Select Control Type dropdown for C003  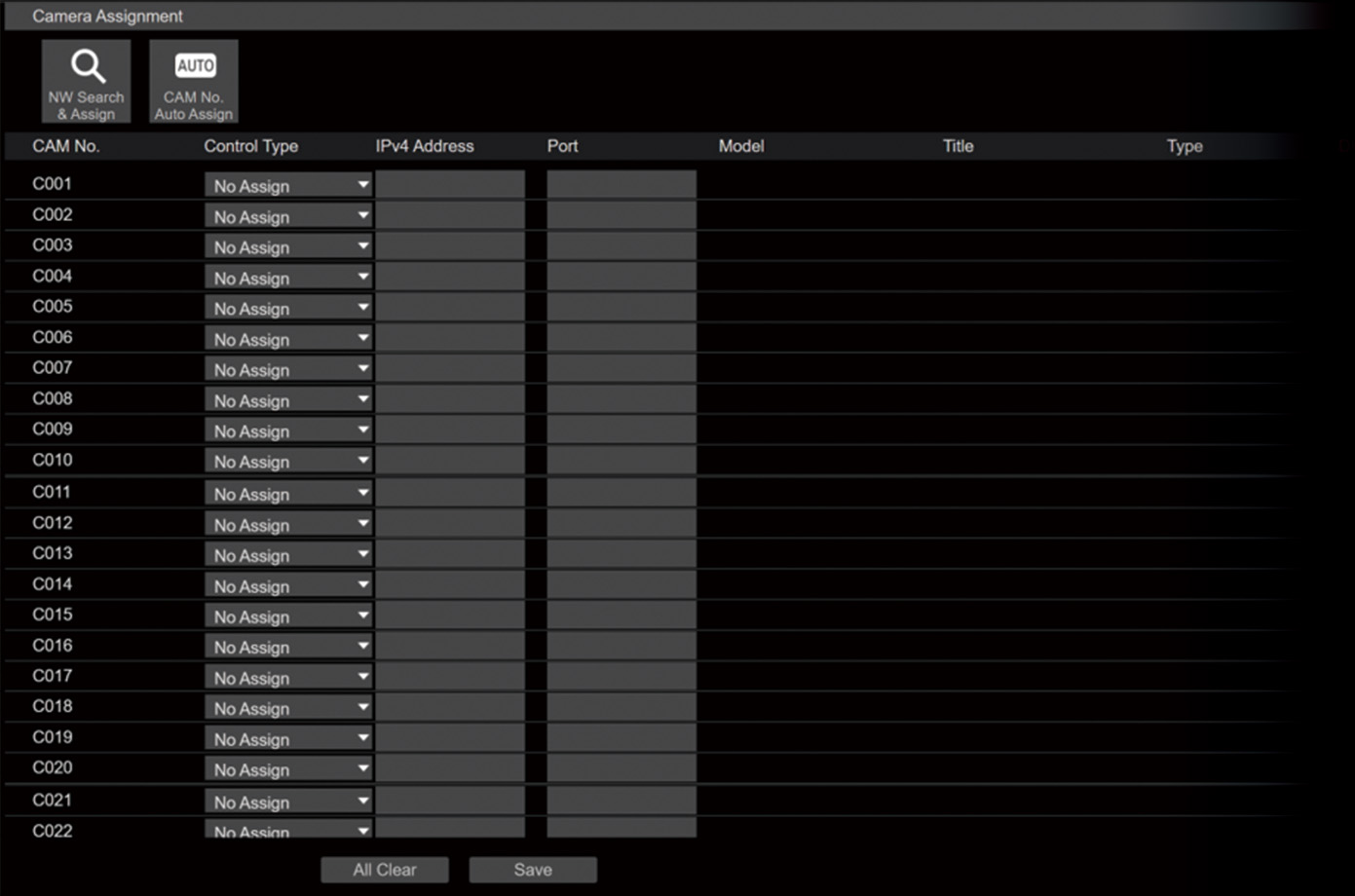coord(288,246)
